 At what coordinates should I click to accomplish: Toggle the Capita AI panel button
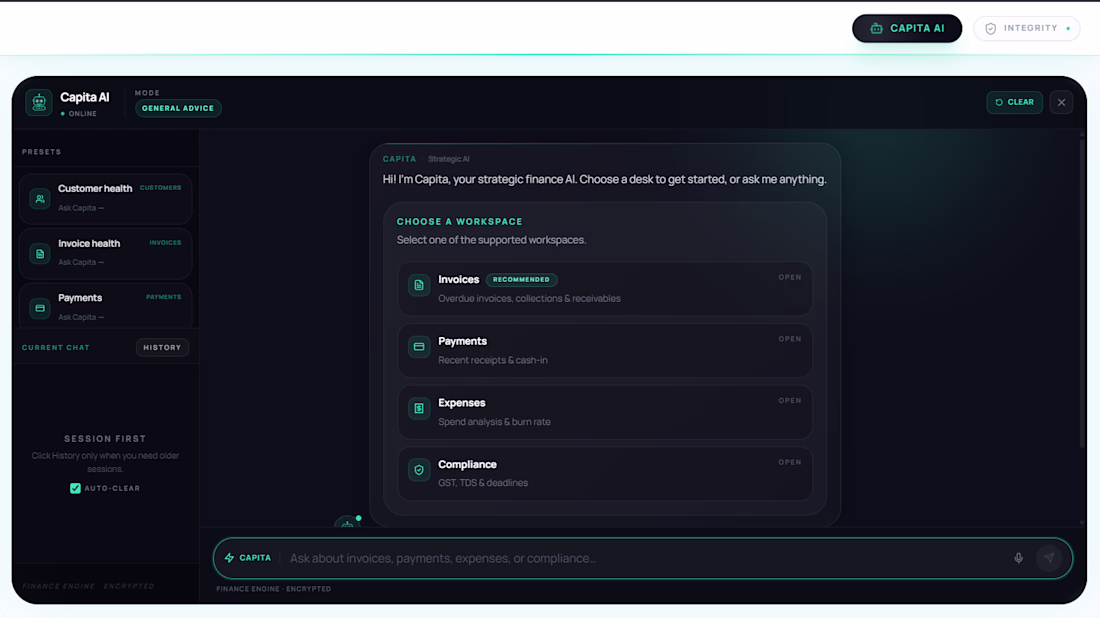pyautogui.click(x=906, y=28)
